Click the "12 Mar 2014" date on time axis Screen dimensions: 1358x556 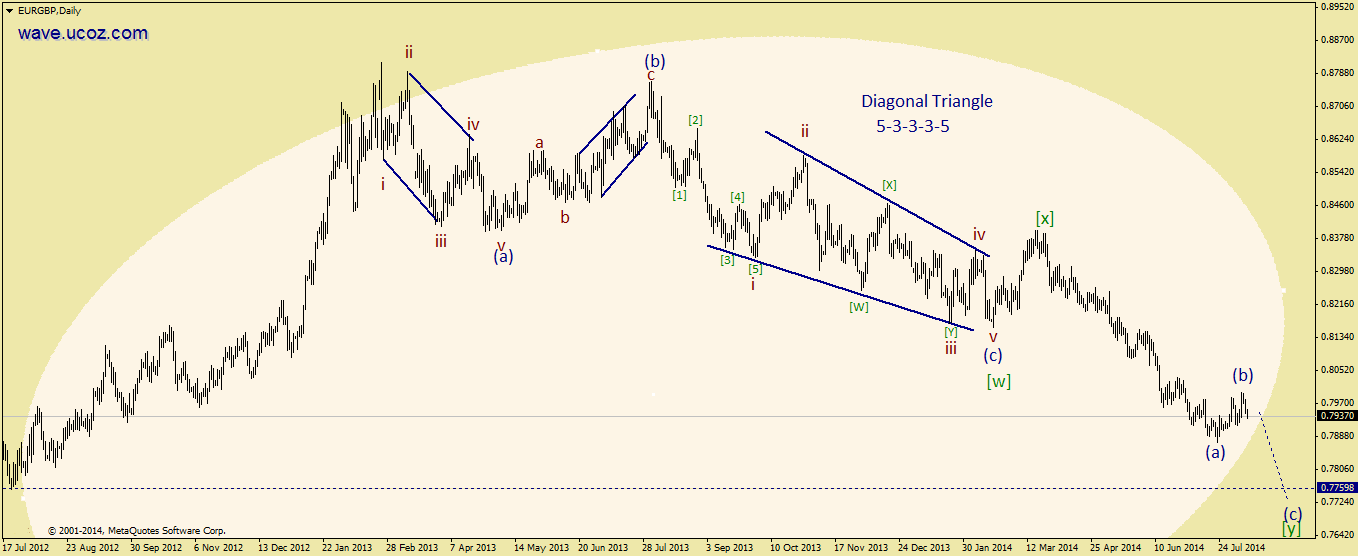click(x=1053, y=548)
